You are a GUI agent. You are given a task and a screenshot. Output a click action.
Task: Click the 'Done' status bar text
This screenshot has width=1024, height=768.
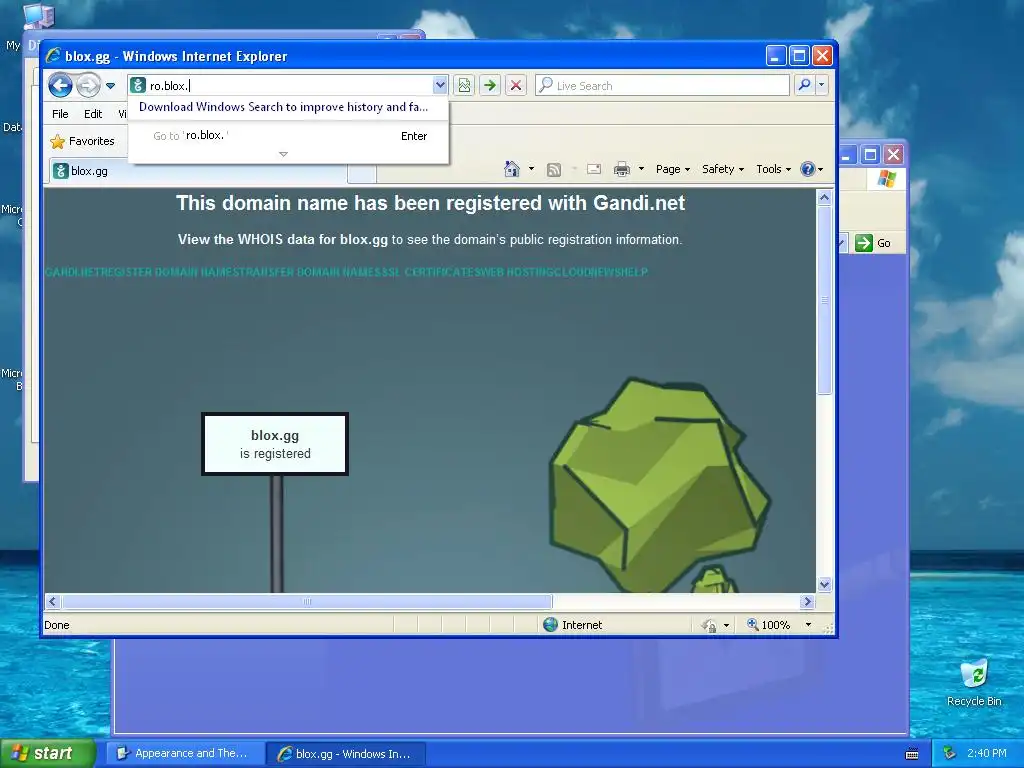[57, 625]
